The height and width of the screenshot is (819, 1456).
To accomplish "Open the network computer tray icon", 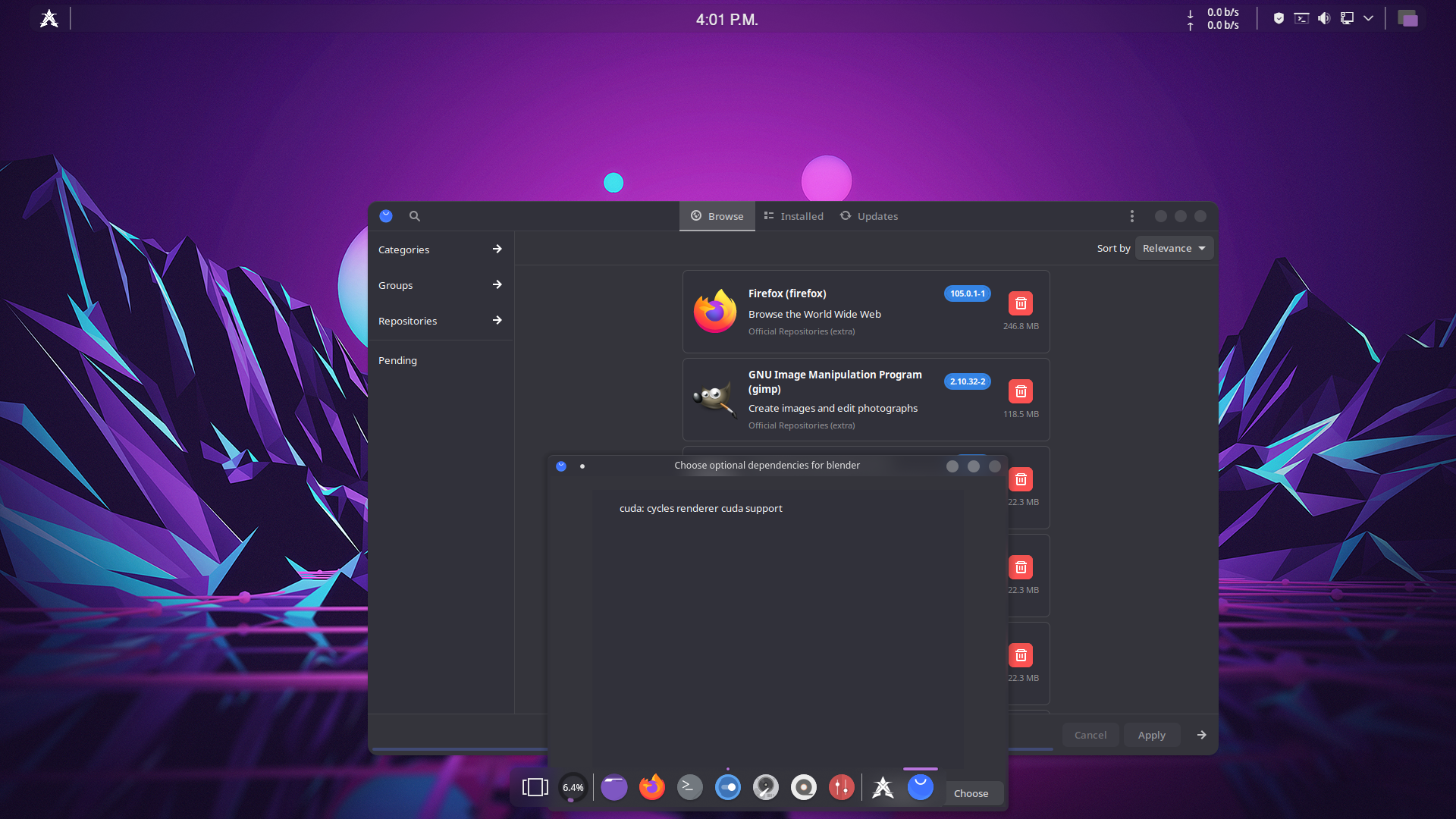I will pos(1347,18).
